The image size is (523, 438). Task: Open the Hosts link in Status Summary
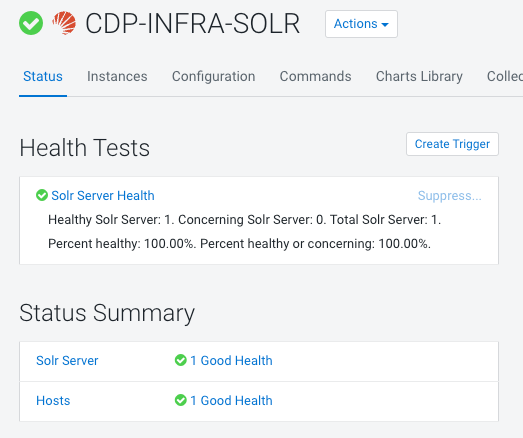pyautogui.click(x=53, y=401)
